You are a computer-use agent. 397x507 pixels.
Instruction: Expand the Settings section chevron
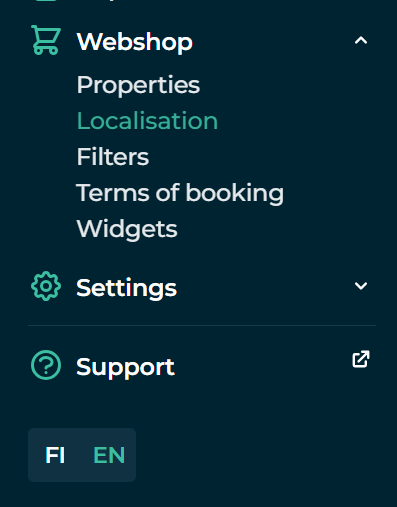coord(361,286)
